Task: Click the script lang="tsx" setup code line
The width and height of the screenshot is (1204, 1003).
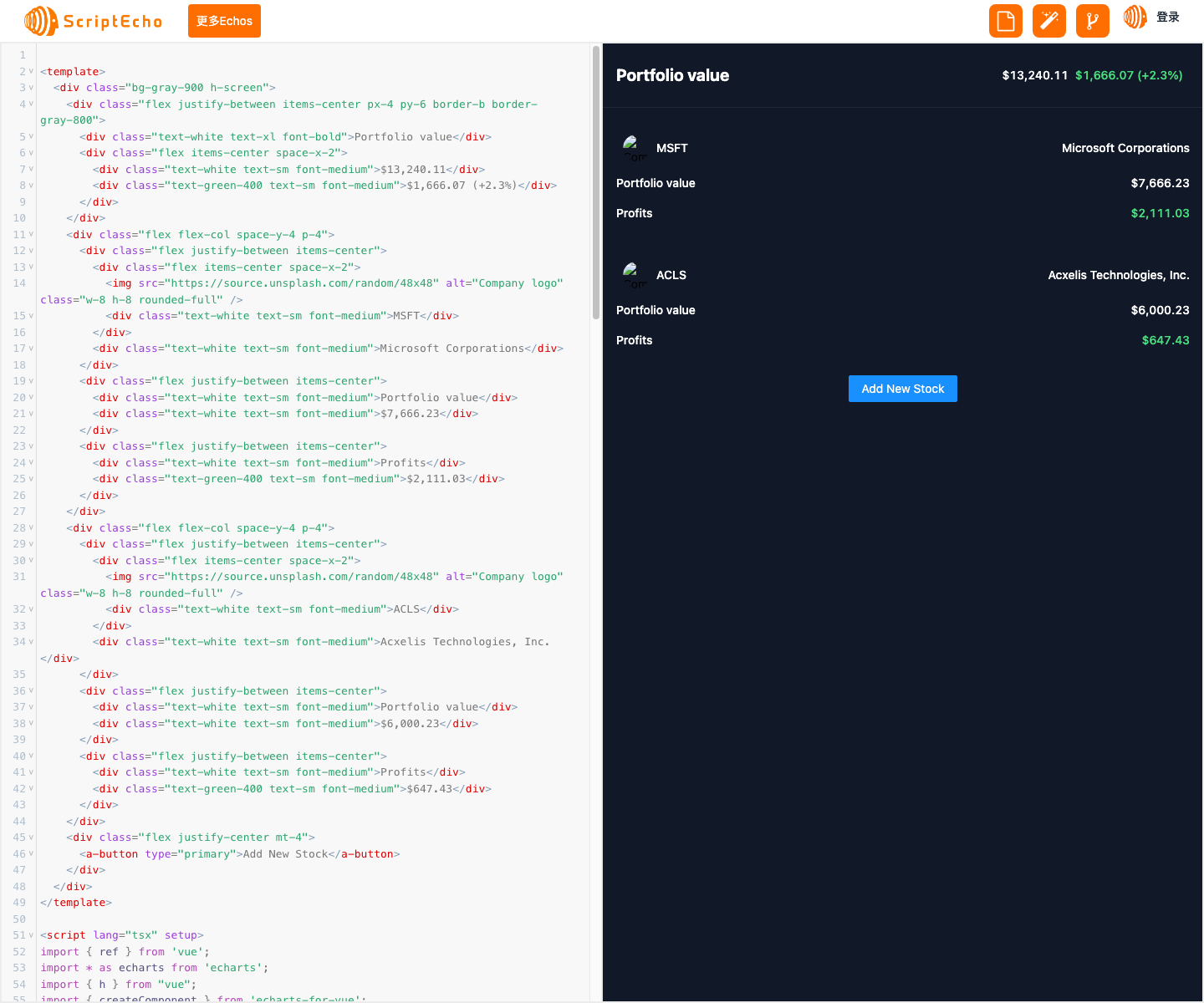Action: pyautogui.click(x=122, y=935)
